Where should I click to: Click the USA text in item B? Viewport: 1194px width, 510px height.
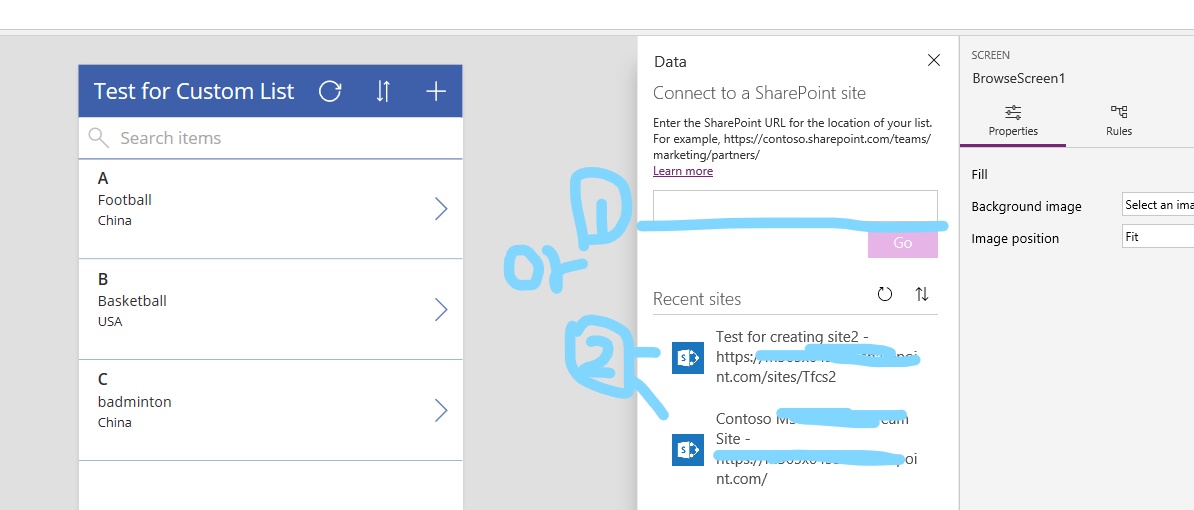coord(110,321)
